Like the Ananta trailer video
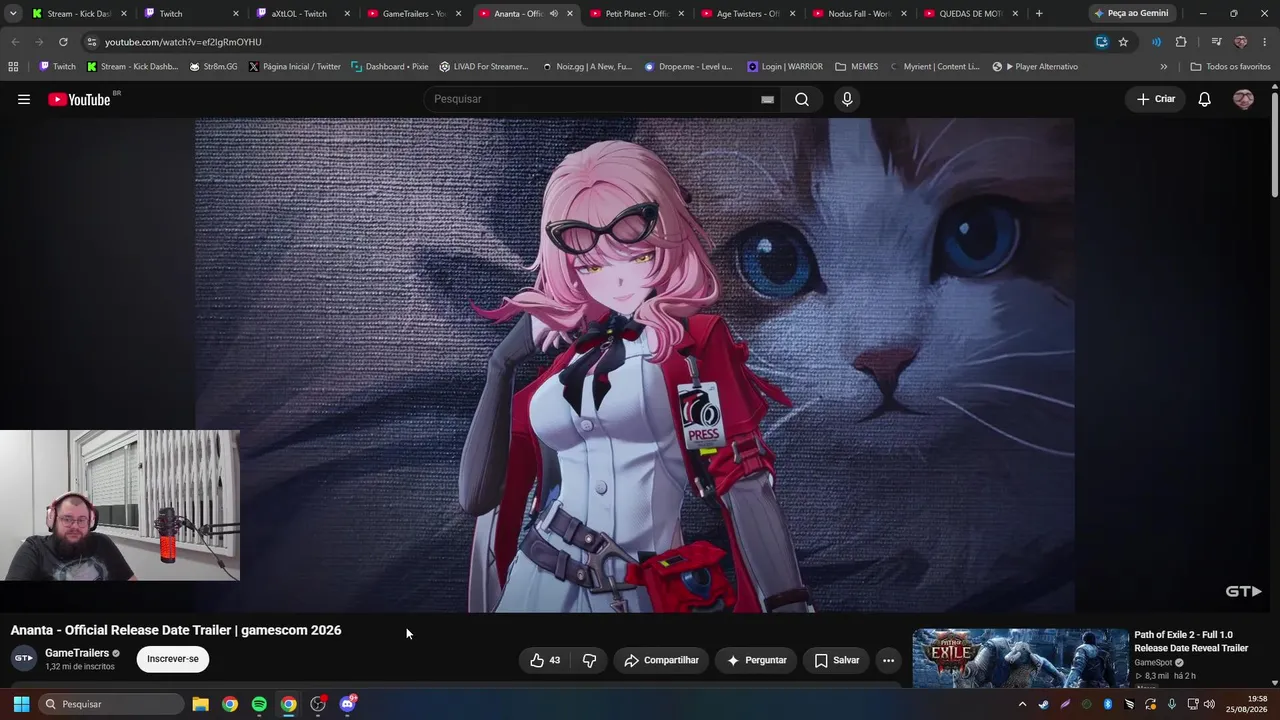The image size is (1280, 720). click(x=545, y=660)
